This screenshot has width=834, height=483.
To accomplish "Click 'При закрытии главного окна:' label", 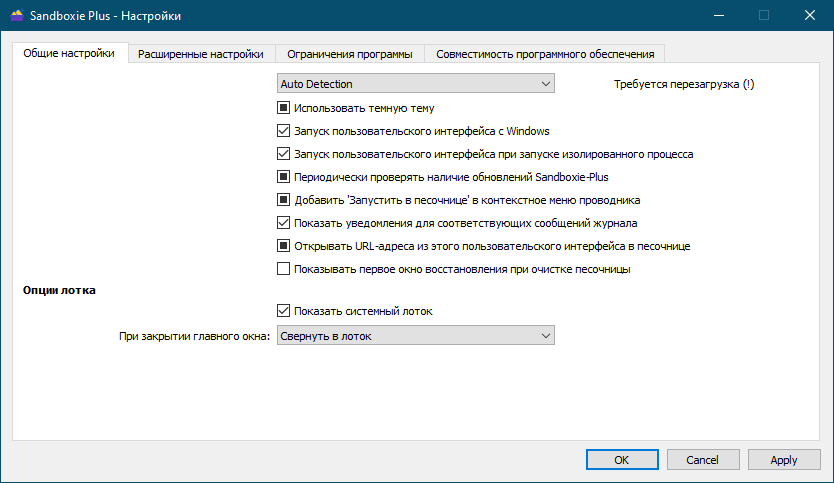I will coord(195,336).
